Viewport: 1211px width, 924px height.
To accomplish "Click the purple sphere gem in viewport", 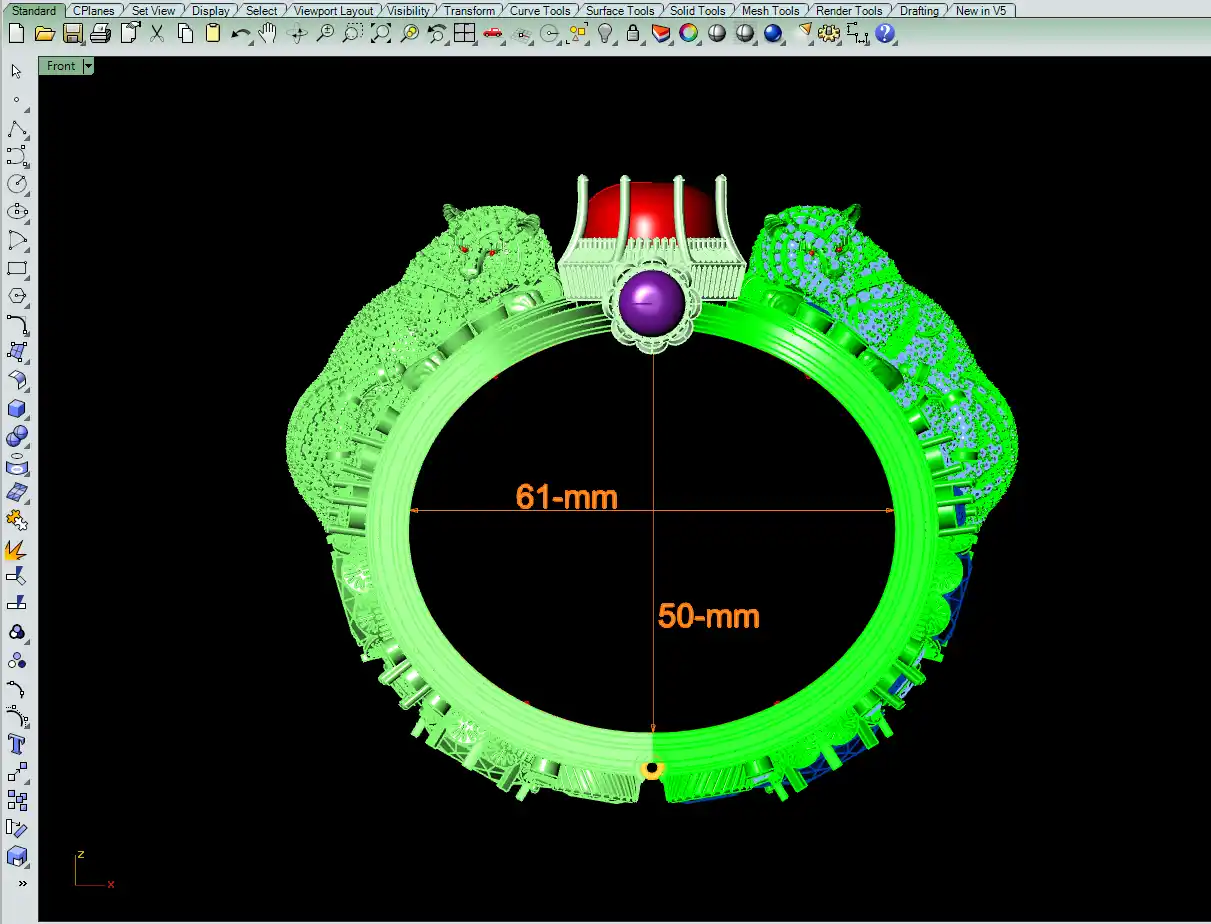I will coord(651,302).
